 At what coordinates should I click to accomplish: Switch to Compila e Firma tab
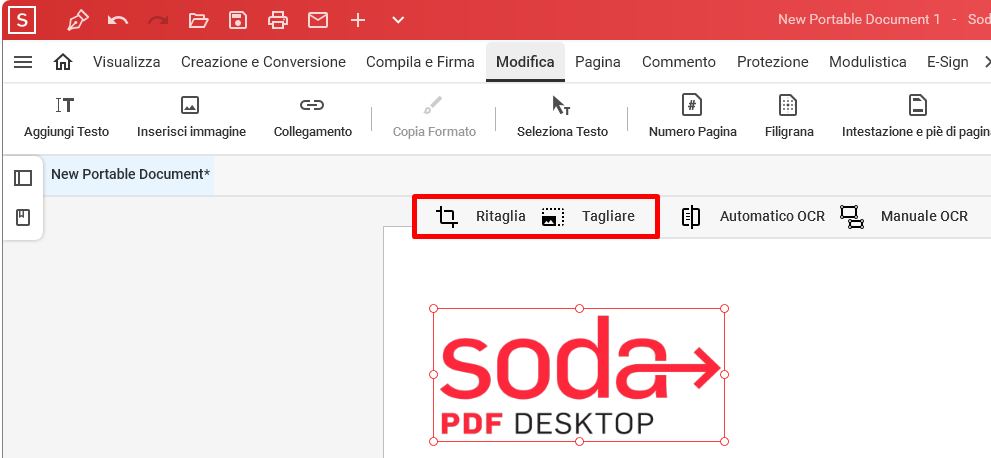(x=420, y=62)
